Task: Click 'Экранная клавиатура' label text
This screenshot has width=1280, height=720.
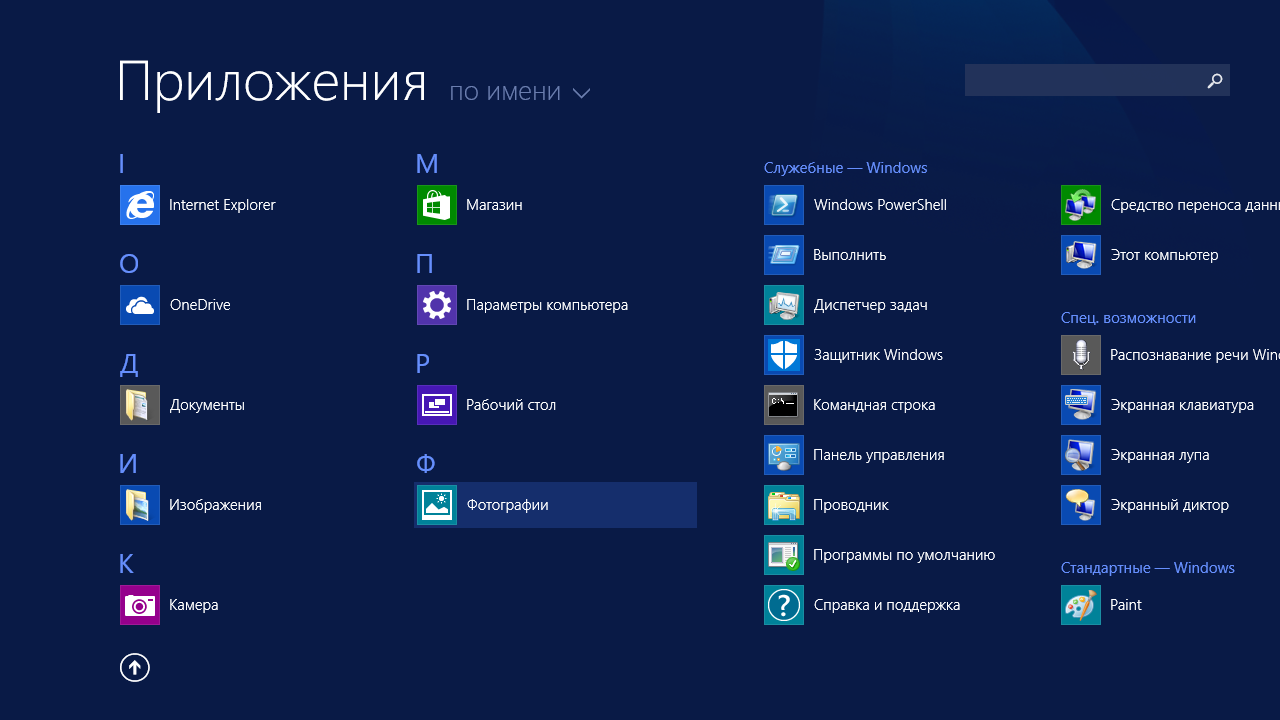Action: [1182, 405]
